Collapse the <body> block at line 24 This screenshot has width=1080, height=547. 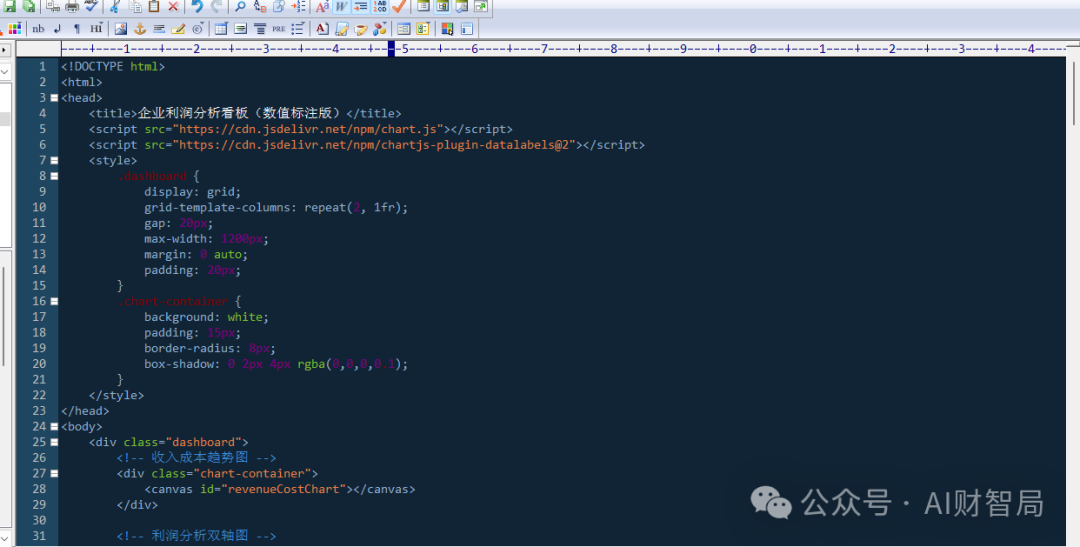coord(54,426)
